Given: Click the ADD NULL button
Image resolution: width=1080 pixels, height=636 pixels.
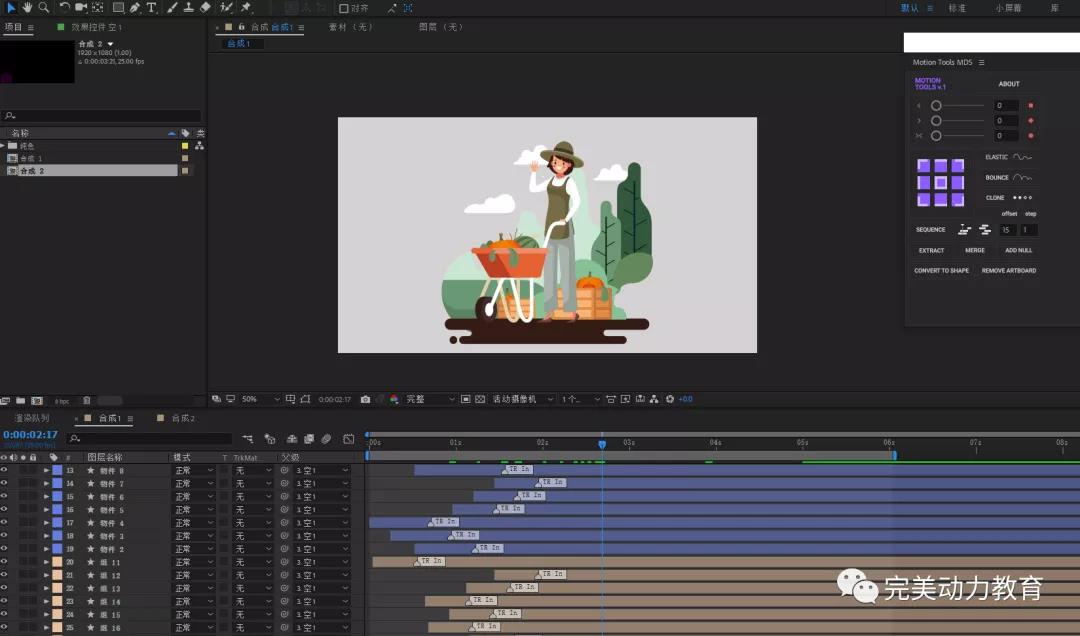Looking at the screenshot, I should 1018,250.
